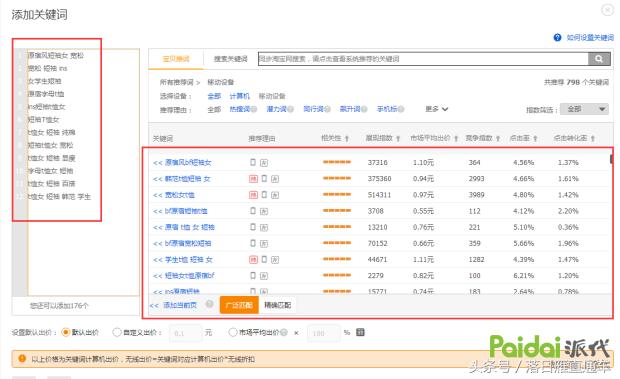The image size is (620, 379).
Task: Click the help bubble beside 市场平均出价
Action: pyautogui.click(x=284, y=333)
